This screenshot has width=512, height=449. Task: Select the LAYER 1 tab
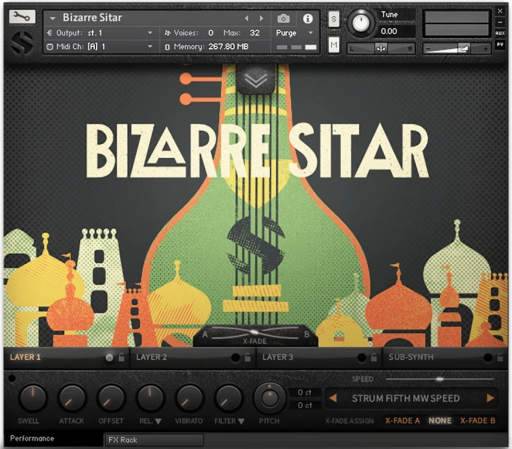click(x=25, y=357)
